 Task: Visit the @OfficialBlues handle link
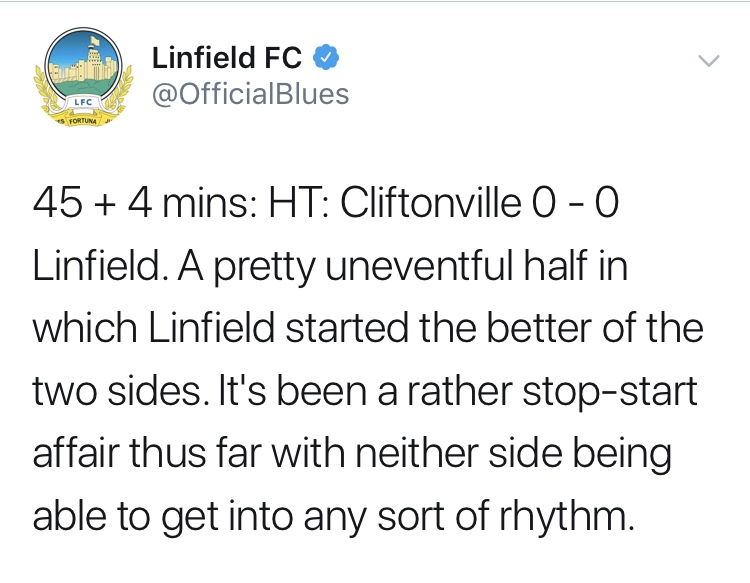(251, 94)
